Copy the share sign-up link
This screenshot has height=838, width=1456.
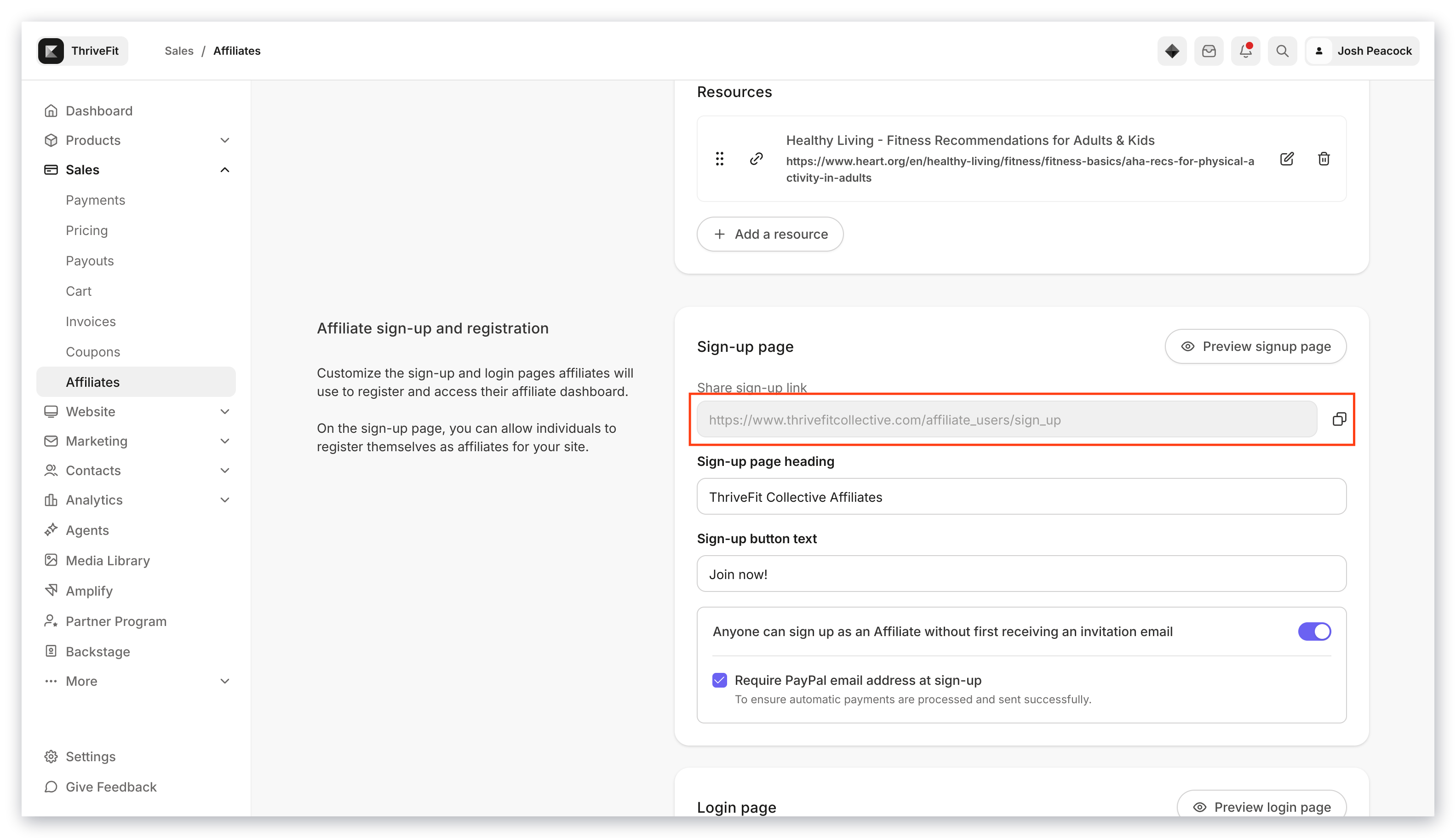tap(1339, 419)
